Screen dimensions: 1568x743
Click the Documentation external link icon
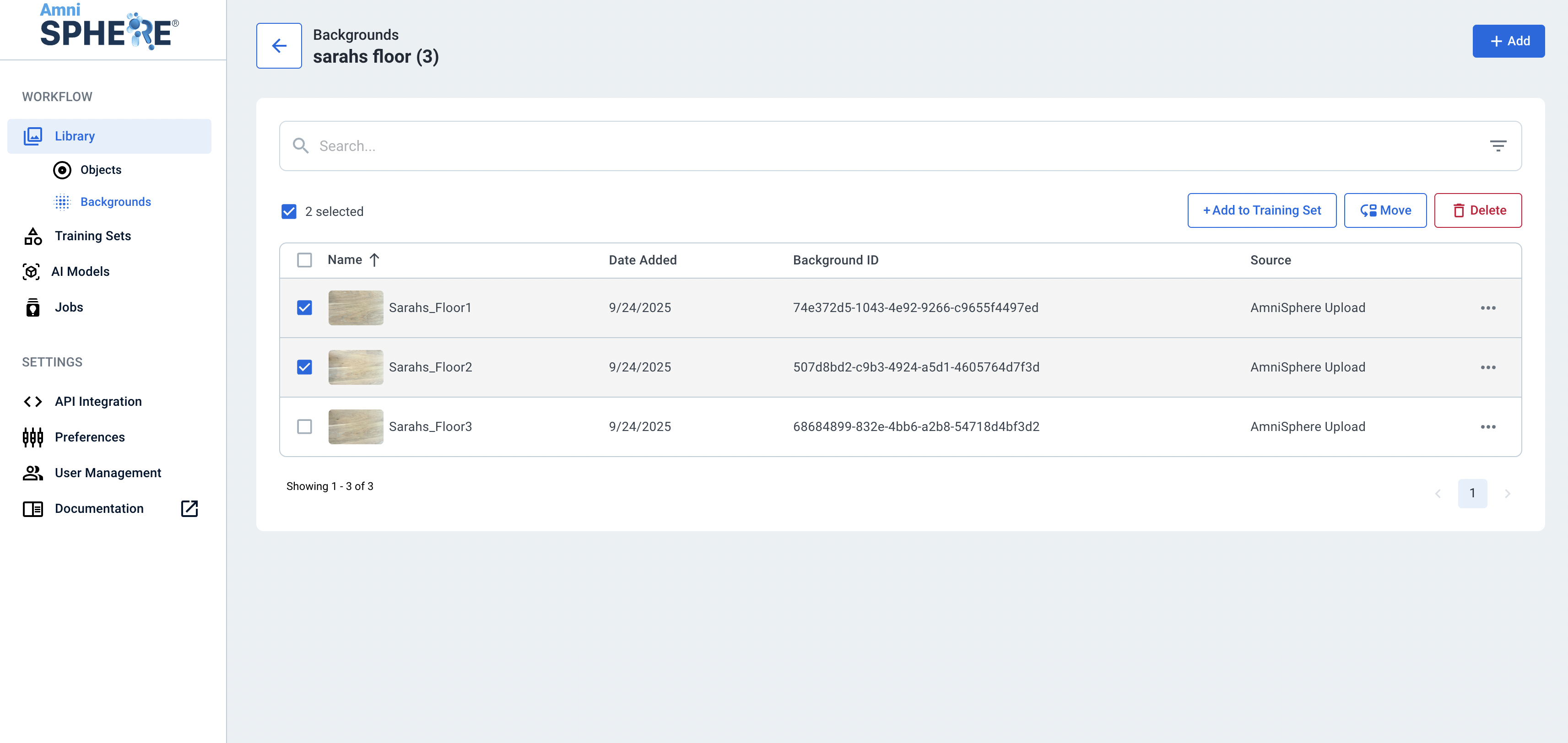(x=189, y=509)
